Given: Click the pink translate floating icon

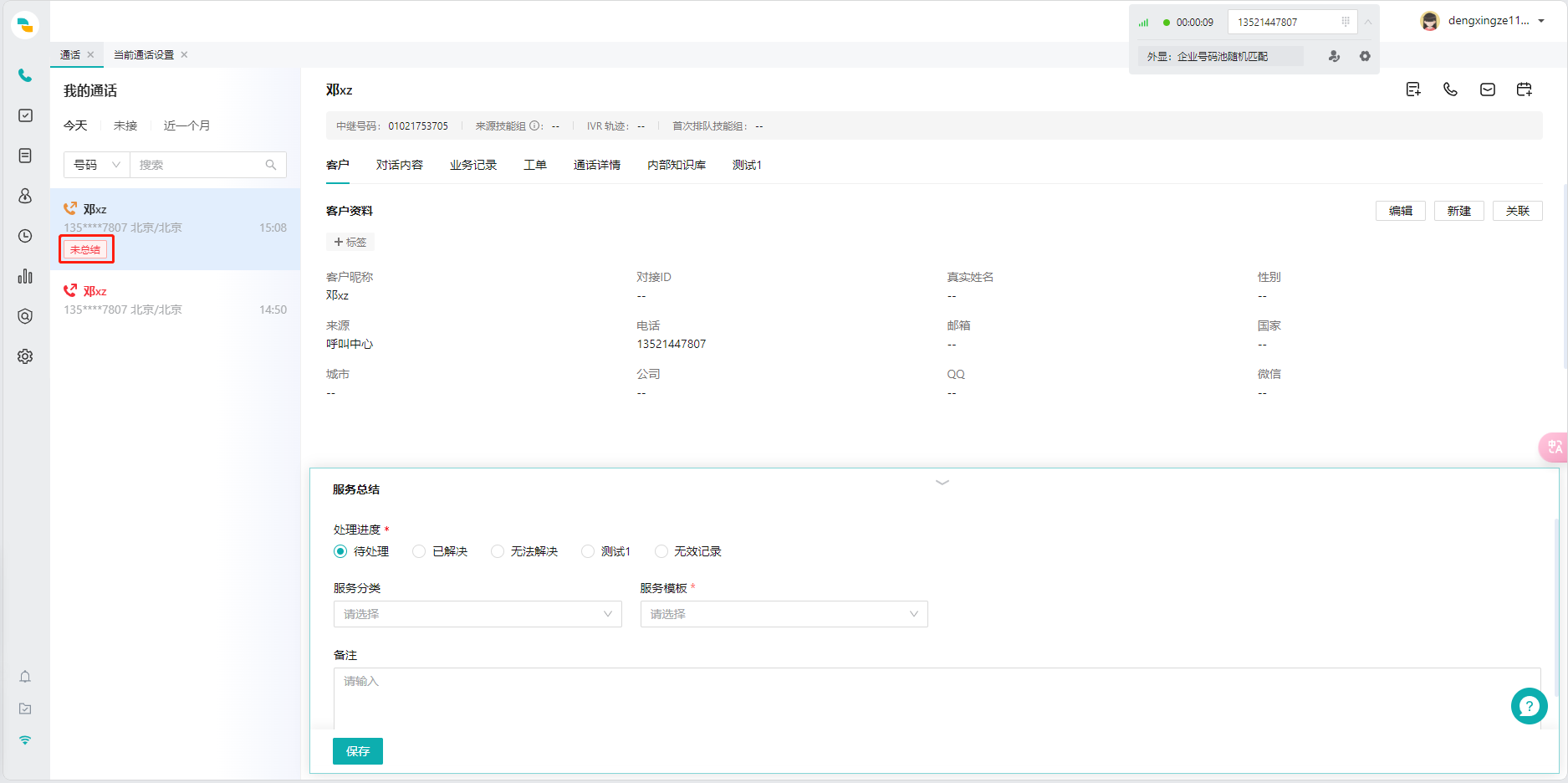Looking at the screenshot, I should [x=1554, y=448].
